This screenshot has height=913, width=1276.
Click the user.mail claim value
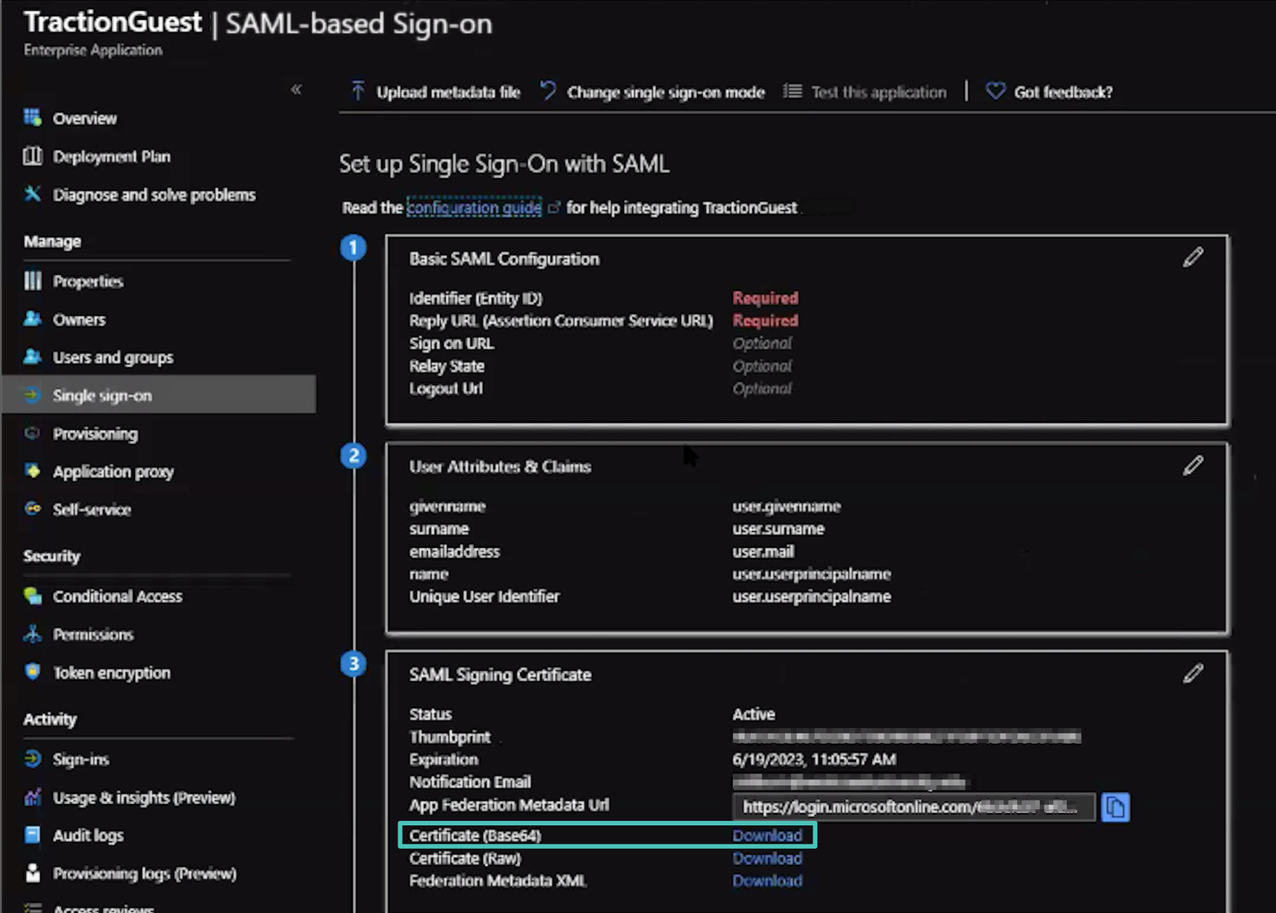click(x=765, y=551)
